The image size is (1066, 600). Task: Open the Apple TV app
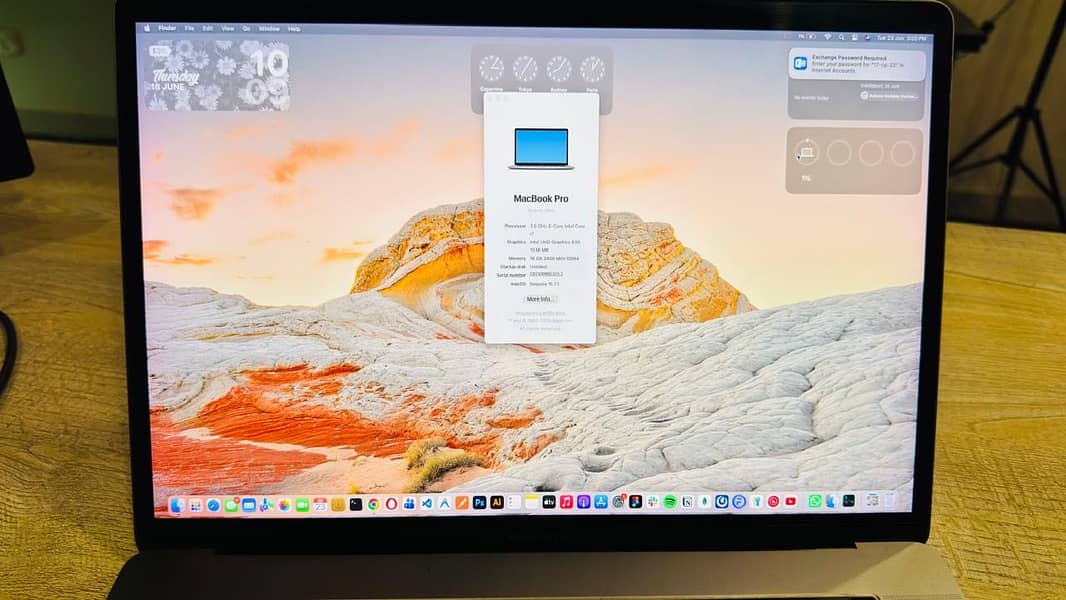549,502
